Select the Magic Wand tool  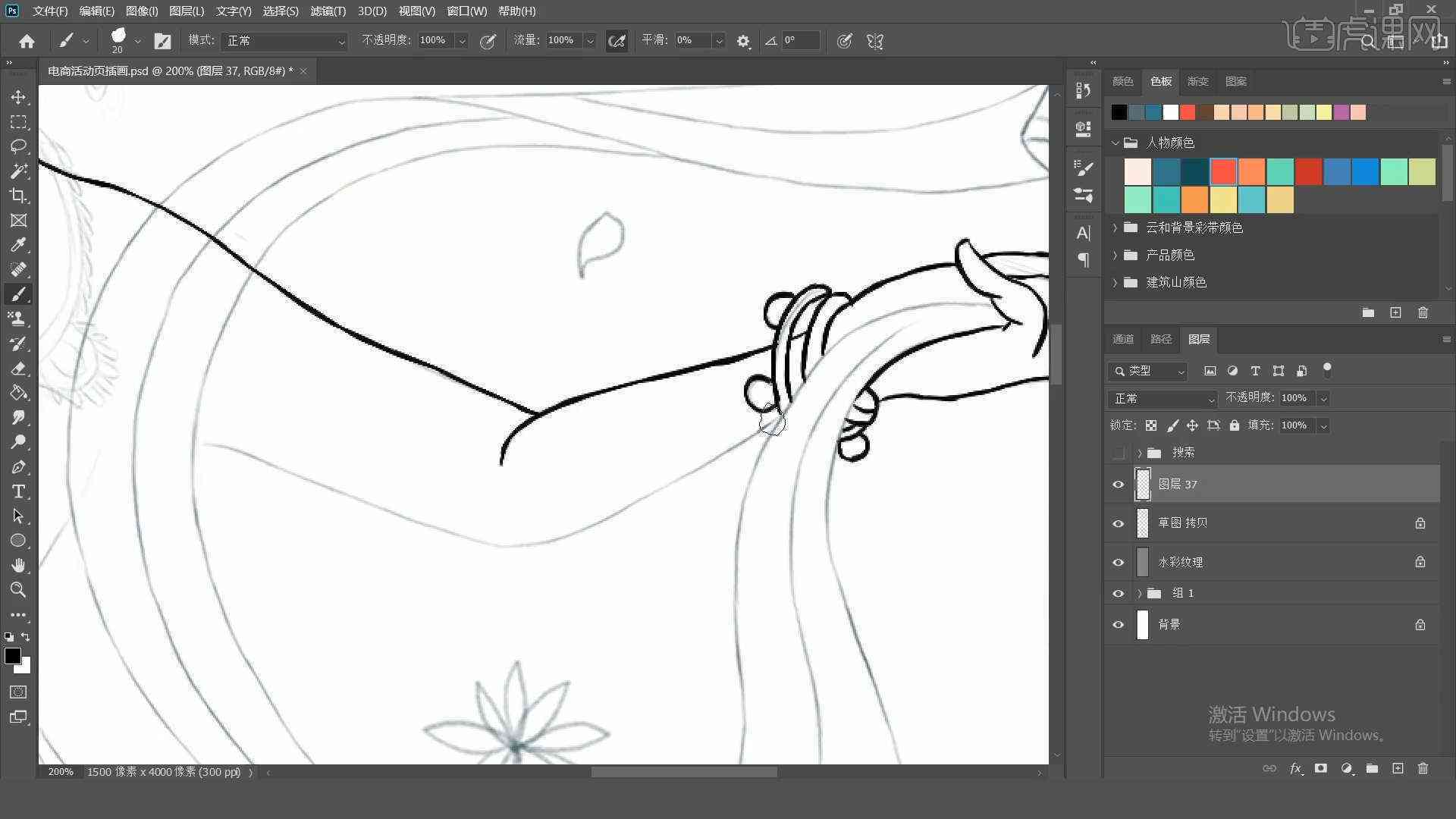(18, 171)
